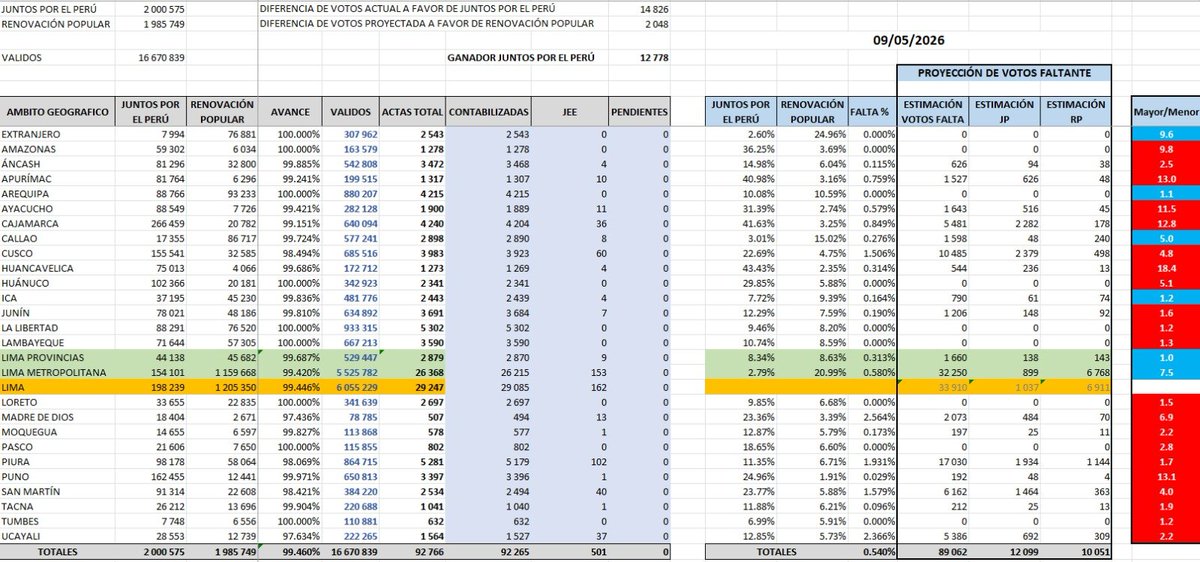Select the ACTAS TOTAL column header

(412, 112)
